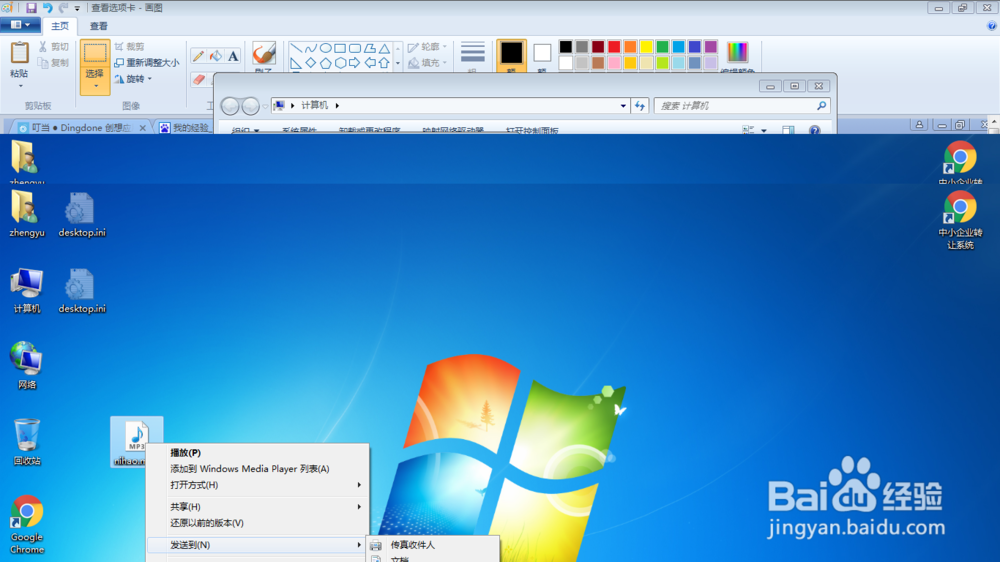Viewport: 1000px width, 562px height.
Task: Choose the Rounded rectangle shape
Action: tap(355, 48)
